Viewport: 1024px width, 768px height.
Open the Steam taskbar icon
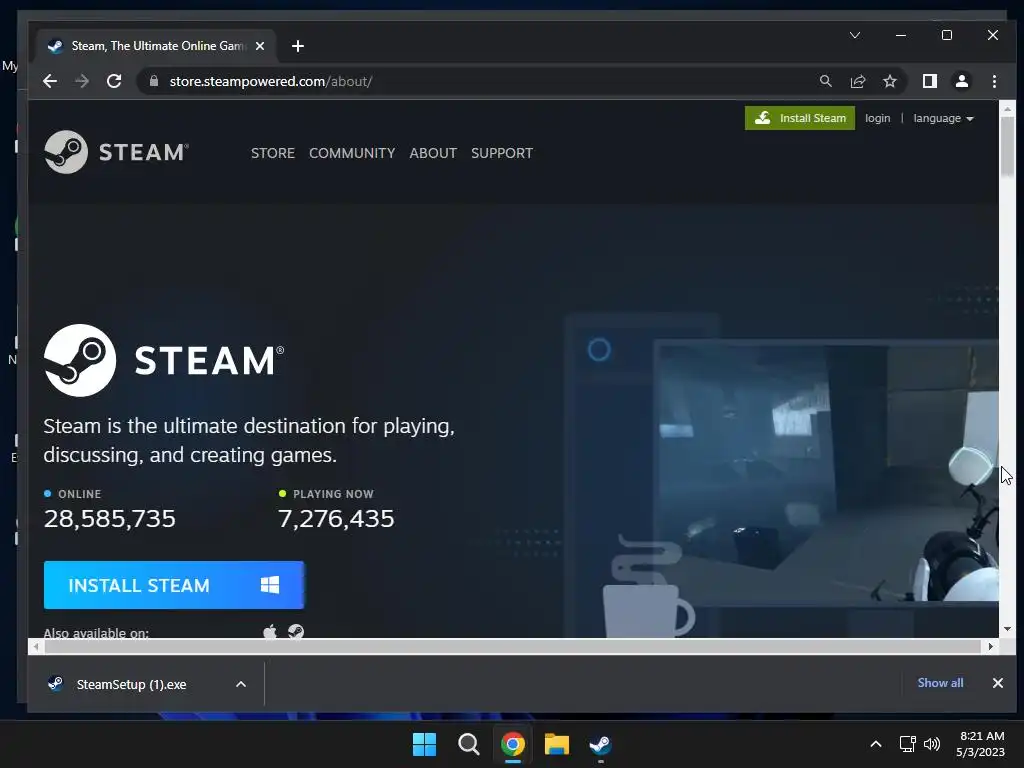(600, 744)
